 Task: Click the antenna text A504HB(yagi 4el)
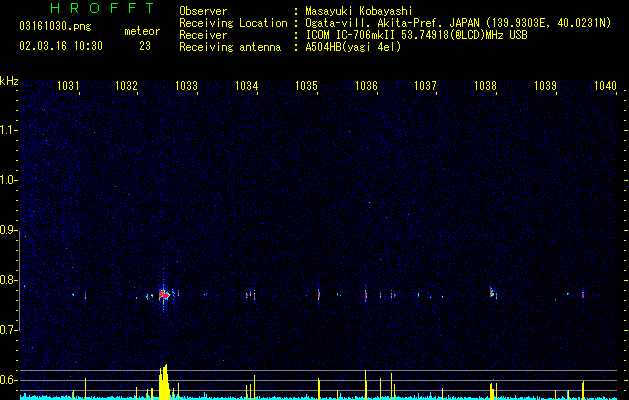point(353,47)
